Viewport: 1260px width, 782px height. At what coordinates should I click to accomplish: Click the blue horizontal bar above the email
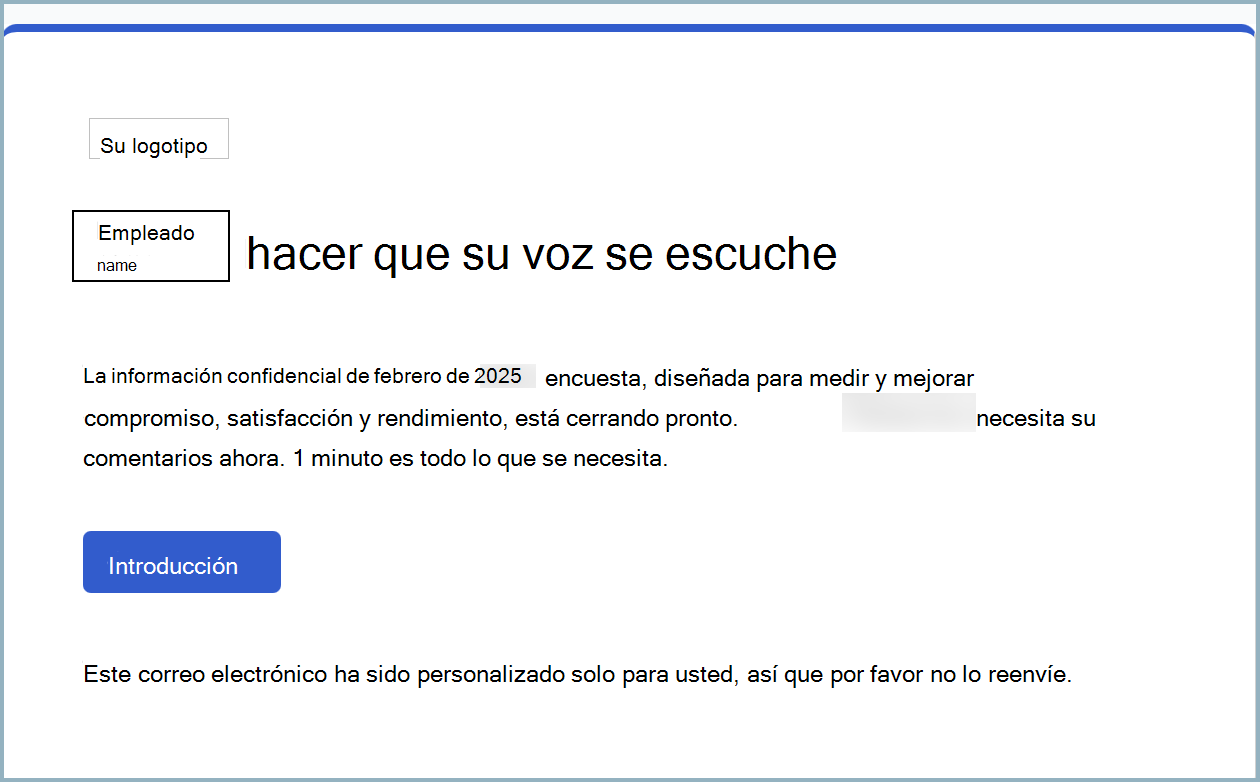click(630, 27)
